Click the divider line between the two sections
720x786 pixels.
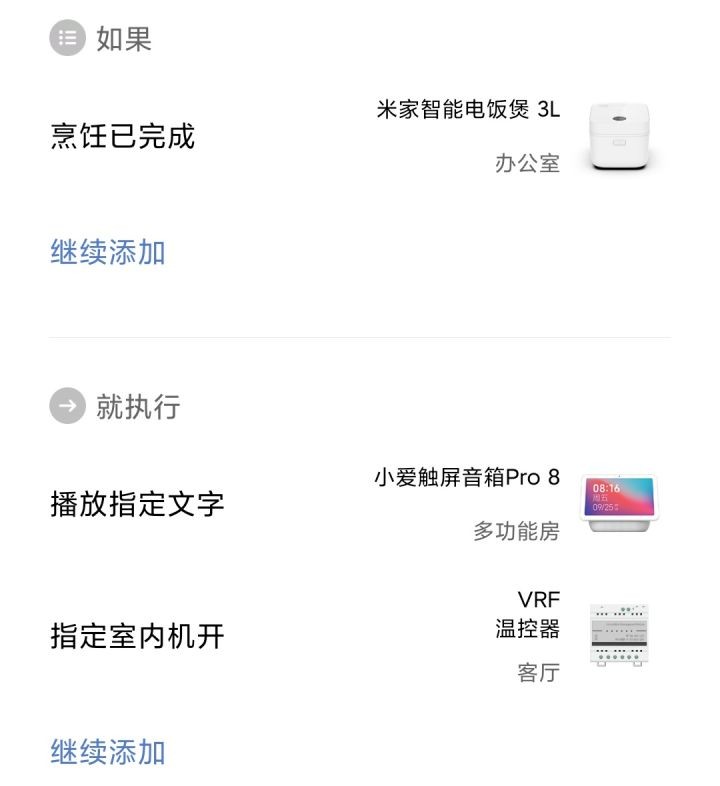(359, 337)
